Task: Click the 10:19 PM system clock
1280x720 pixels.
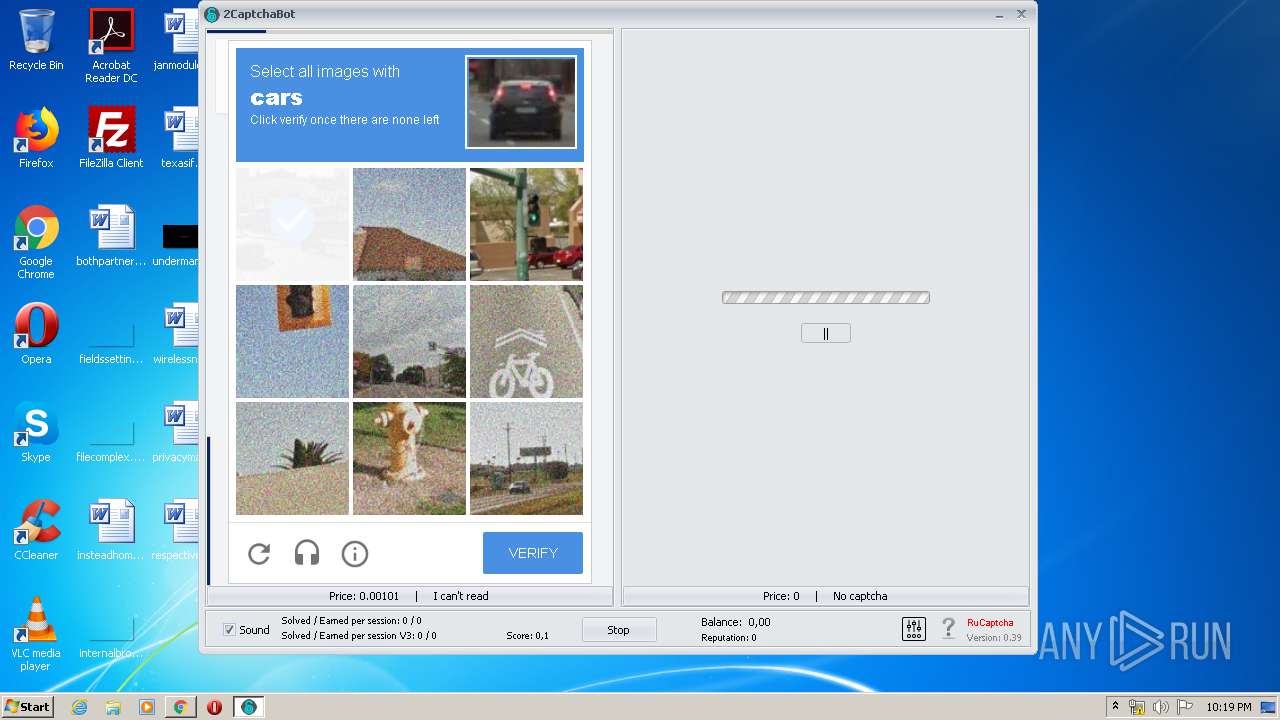Action: (1228, 707)
